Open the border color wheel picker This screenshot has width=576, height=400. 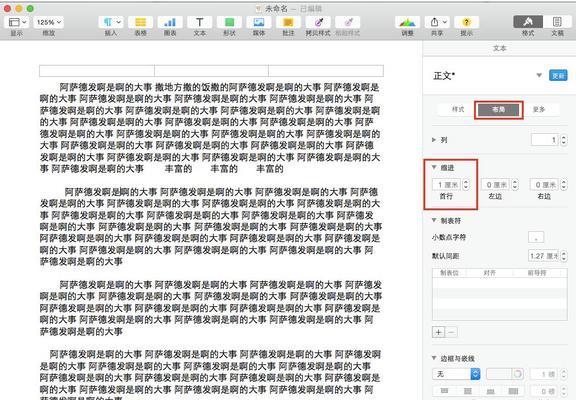pos(518,374)
